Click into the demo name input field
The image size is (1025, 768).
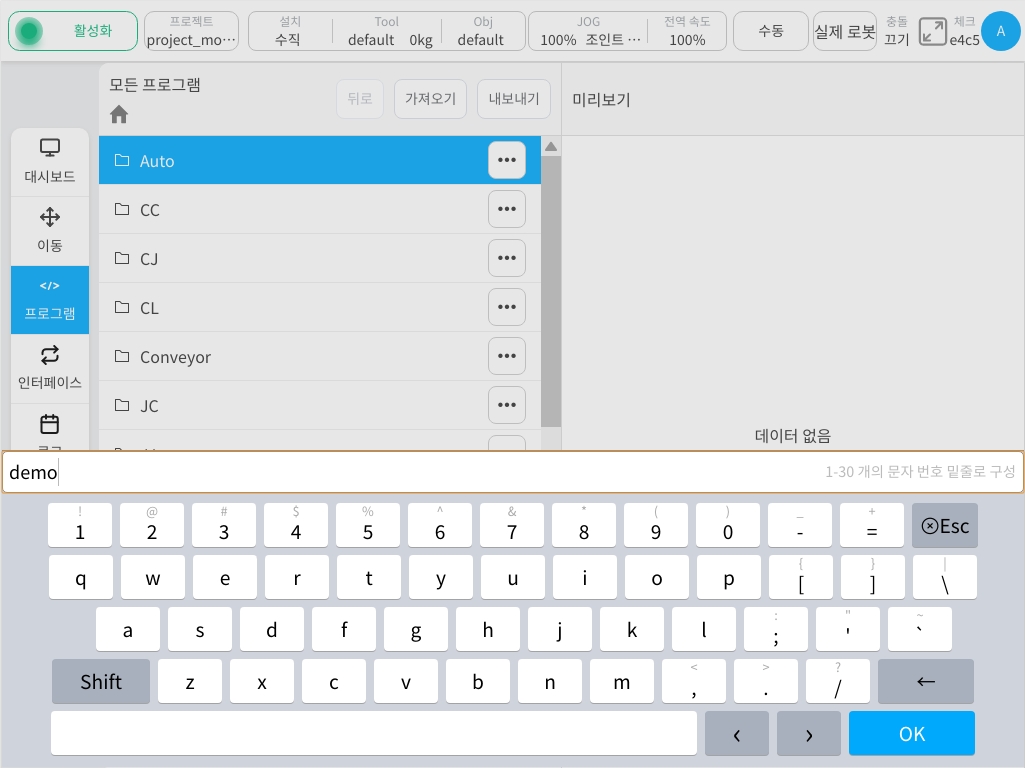[512, 472]
